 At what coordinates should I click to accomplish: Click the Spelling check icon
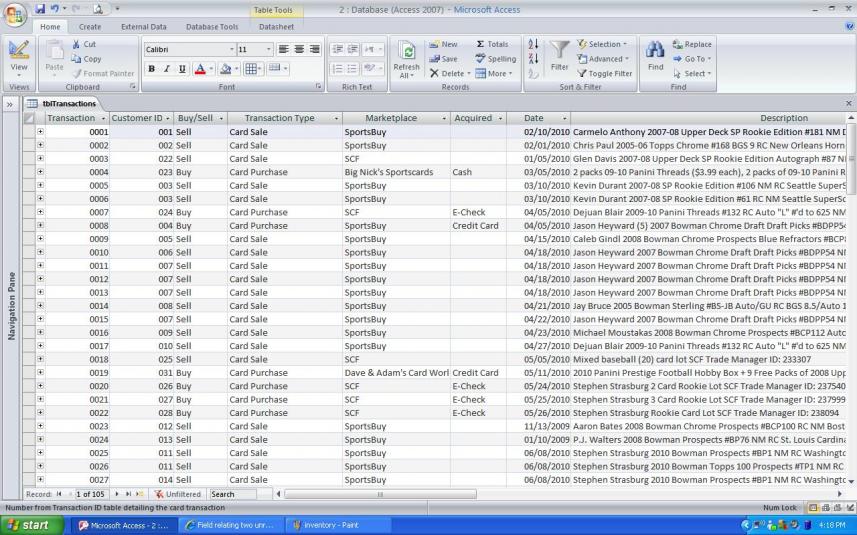click(x=480, y=58)
